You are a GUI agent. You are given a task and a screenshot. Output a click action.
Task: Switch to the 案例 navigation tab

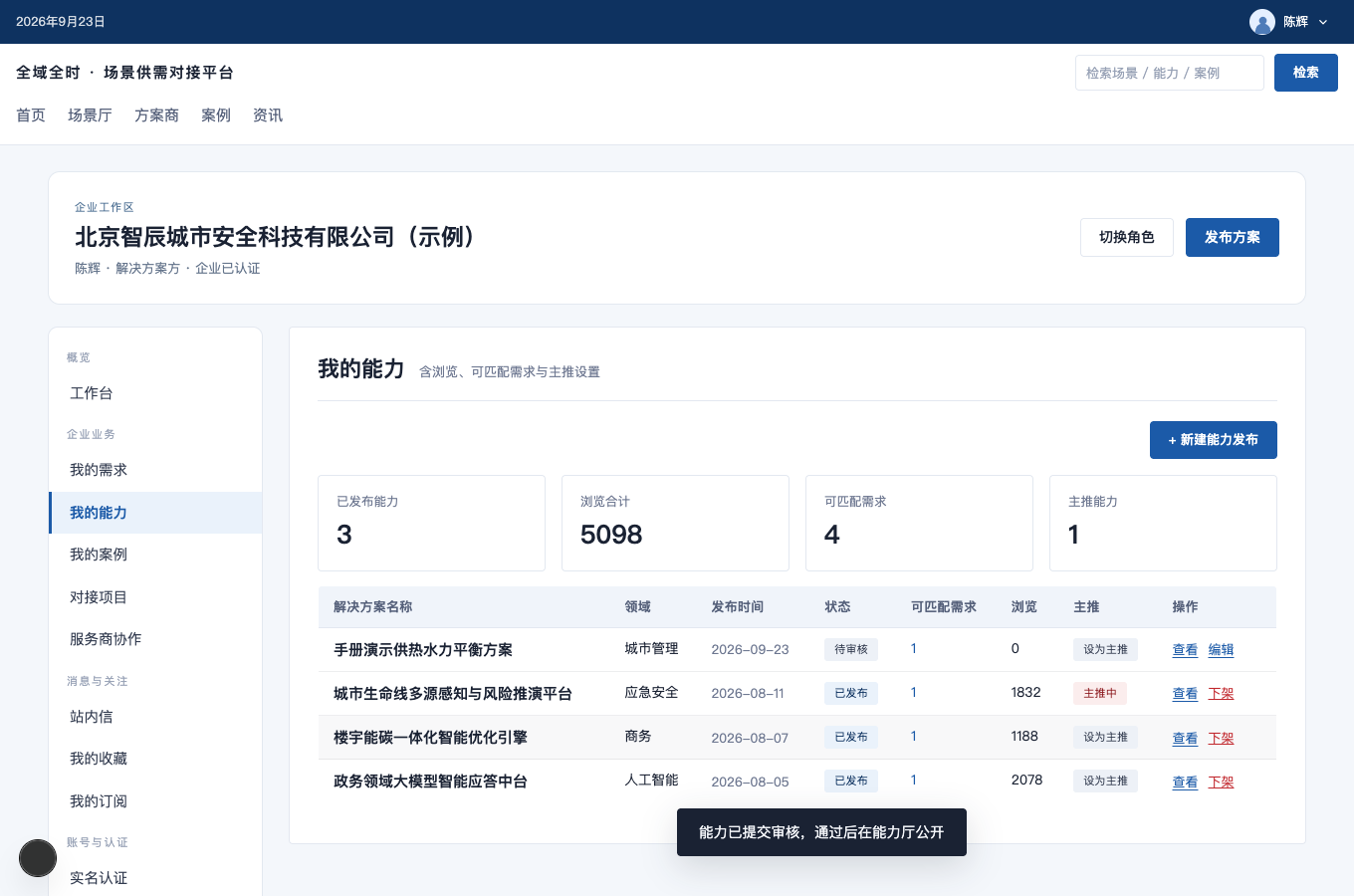pyautogui.click(x=216, y=115)
